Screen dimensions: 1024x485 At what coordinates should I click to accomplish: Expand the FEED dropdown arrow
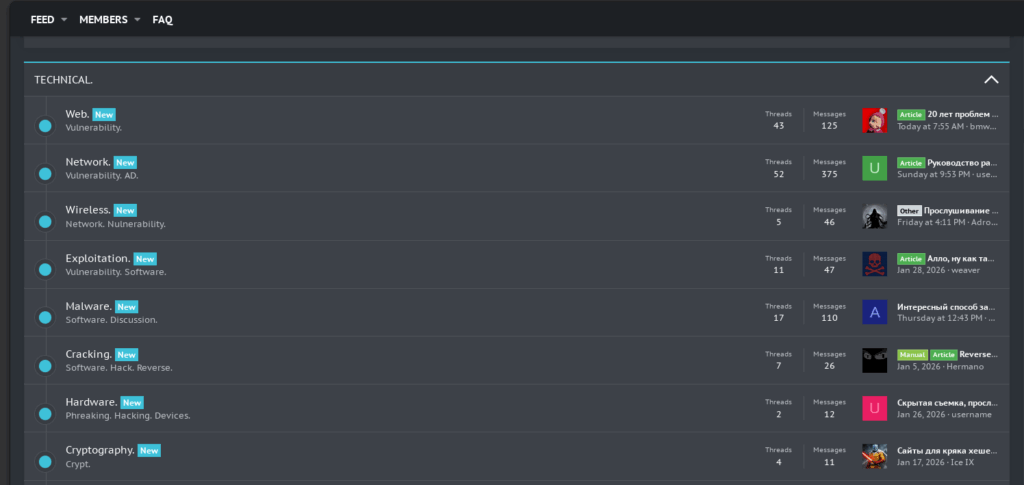pos(64,20)
